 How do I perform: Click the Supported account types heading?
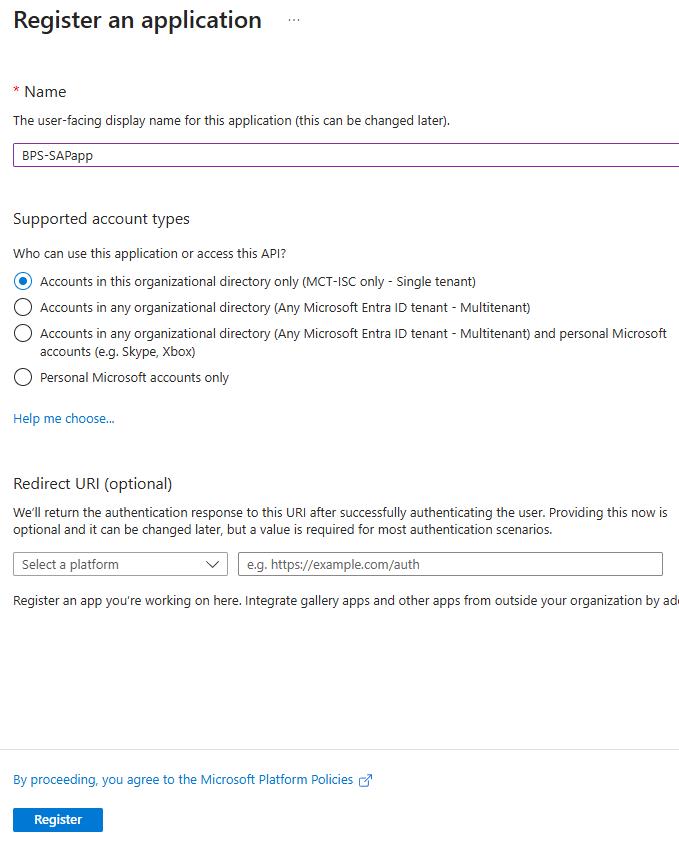[x=101, y=219]
